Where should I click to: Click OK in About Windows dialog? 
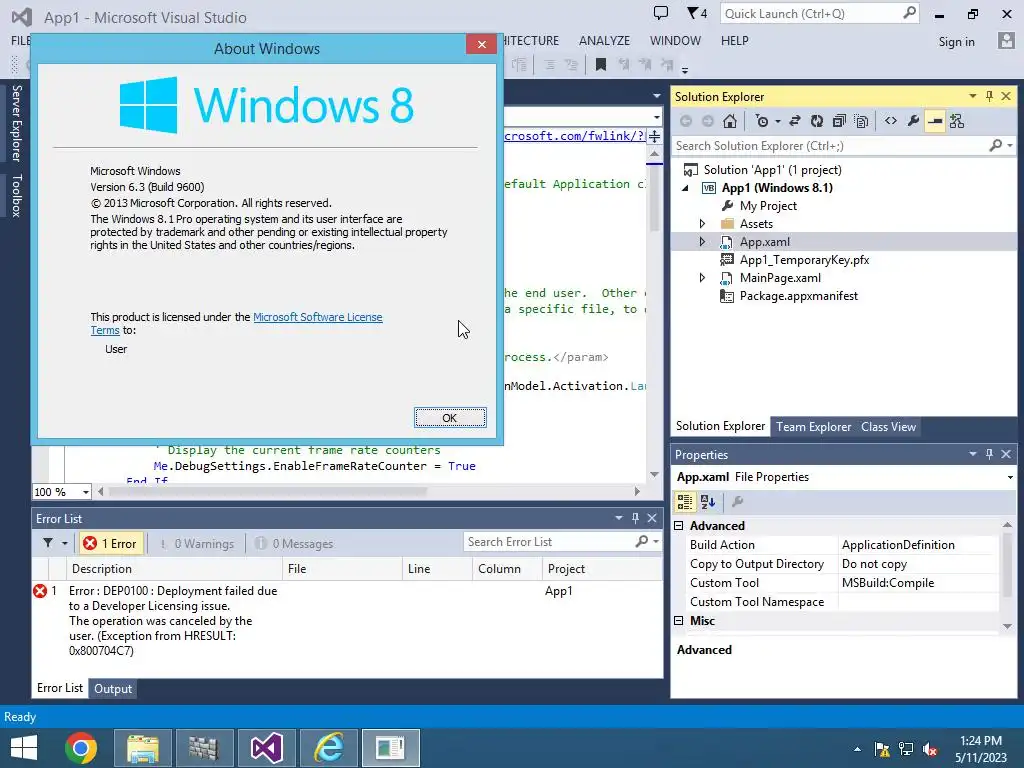[x=450, y=418]
